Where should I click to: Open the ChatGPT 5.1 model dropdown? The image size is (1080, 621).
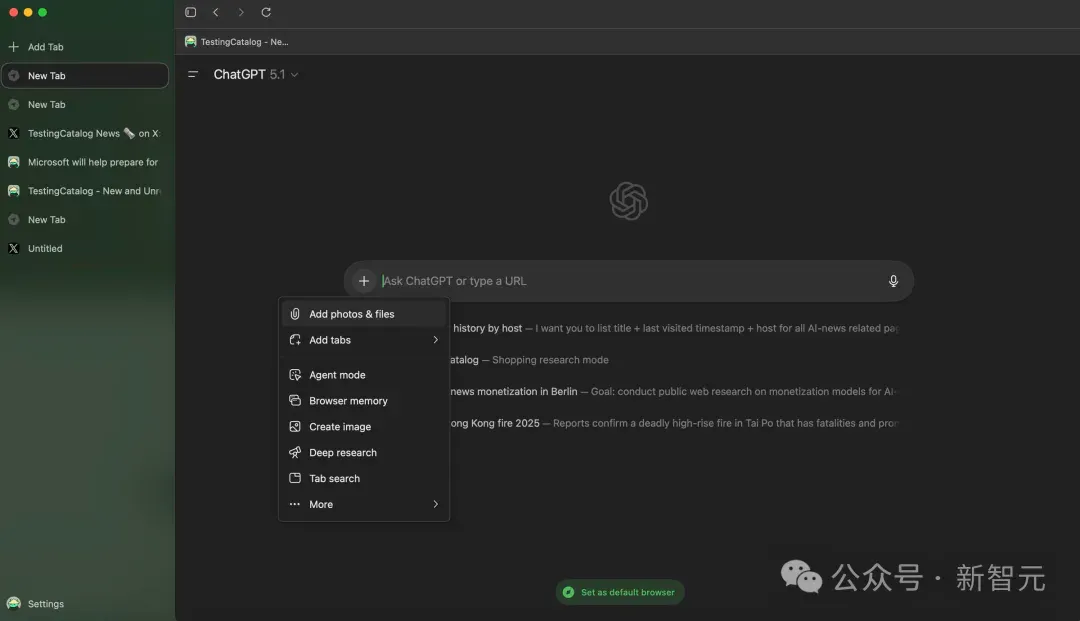point(256,74)
